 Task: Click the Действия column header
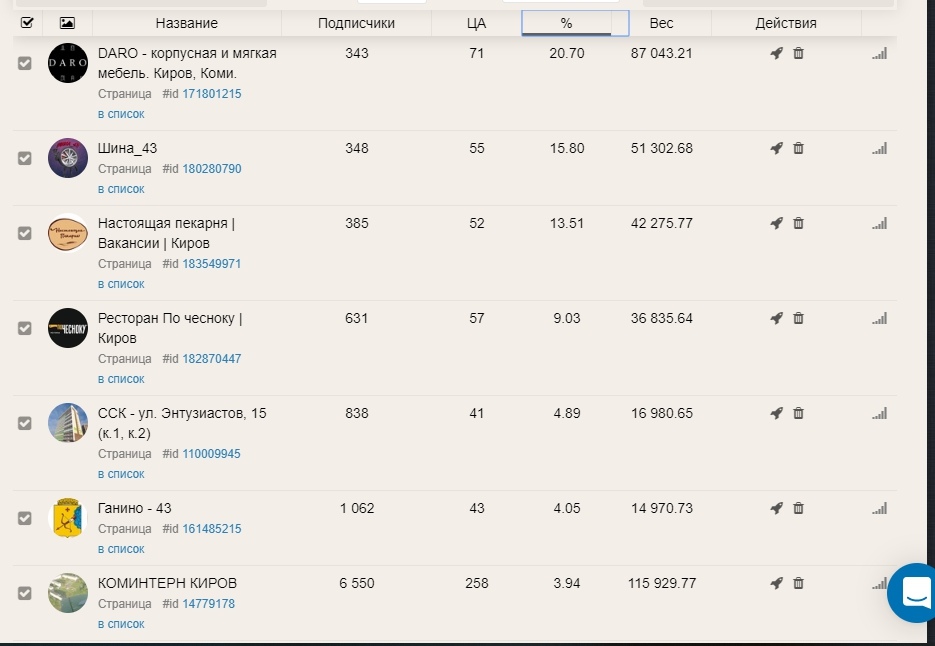coord(786,23)
